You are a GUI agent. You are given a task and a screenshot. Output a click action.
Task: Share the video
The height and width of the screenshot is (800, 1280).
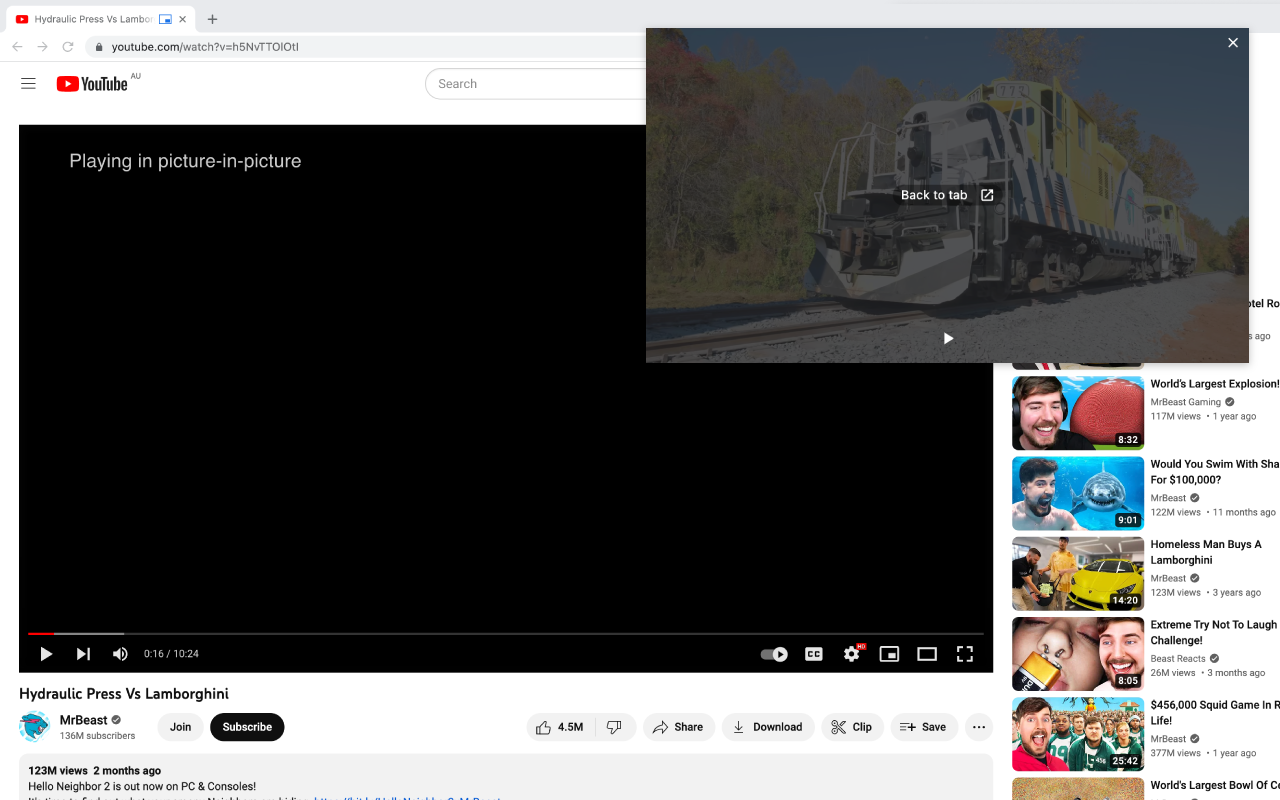tap(679, 727)
